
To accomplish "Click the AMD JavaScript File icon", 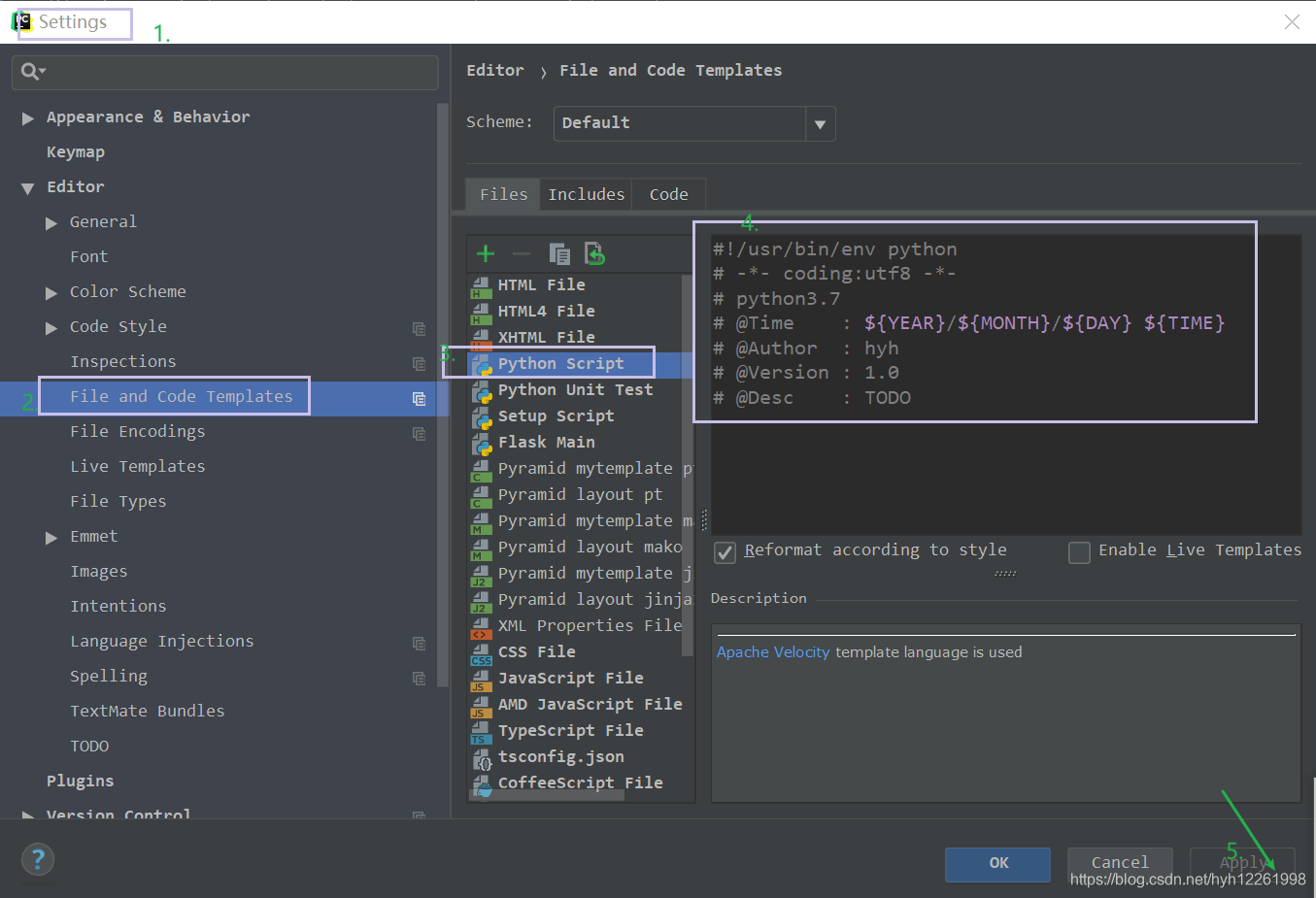I will (481, 706).
